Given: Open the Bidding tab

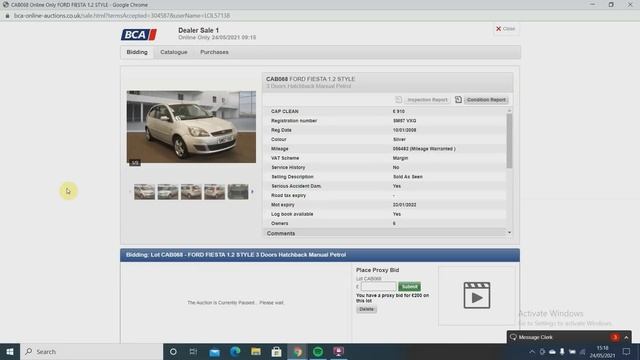Looking at the screenshot, I should (137, 52).
